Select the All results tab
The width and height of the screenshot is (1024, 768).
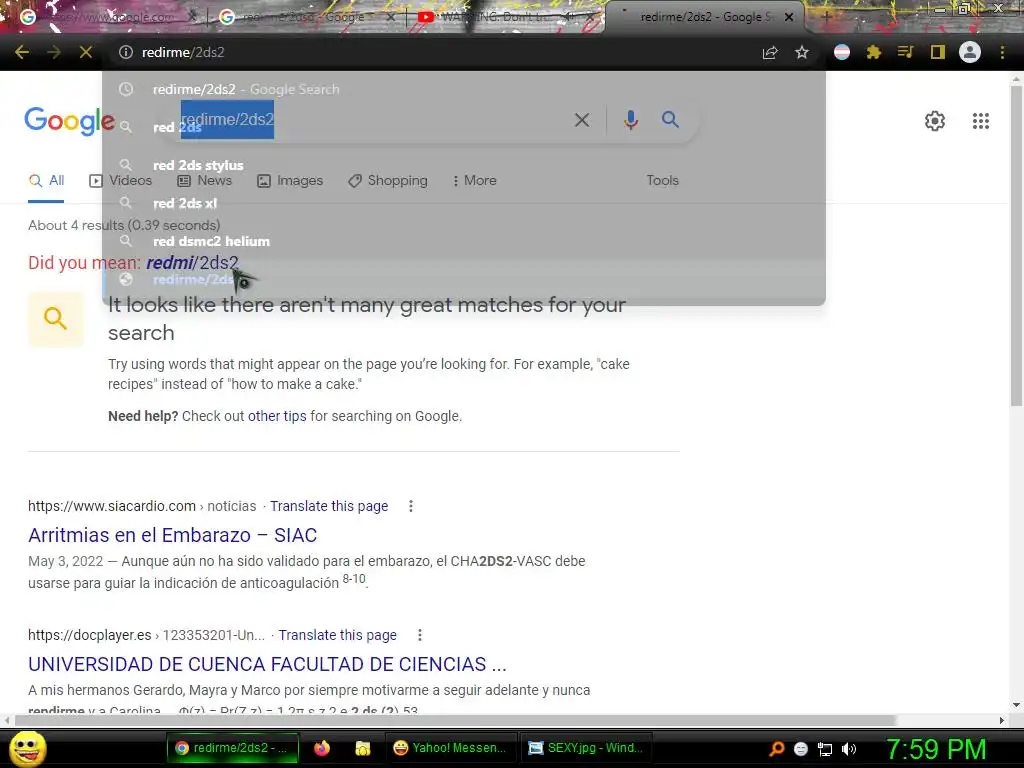pos(46,181)
